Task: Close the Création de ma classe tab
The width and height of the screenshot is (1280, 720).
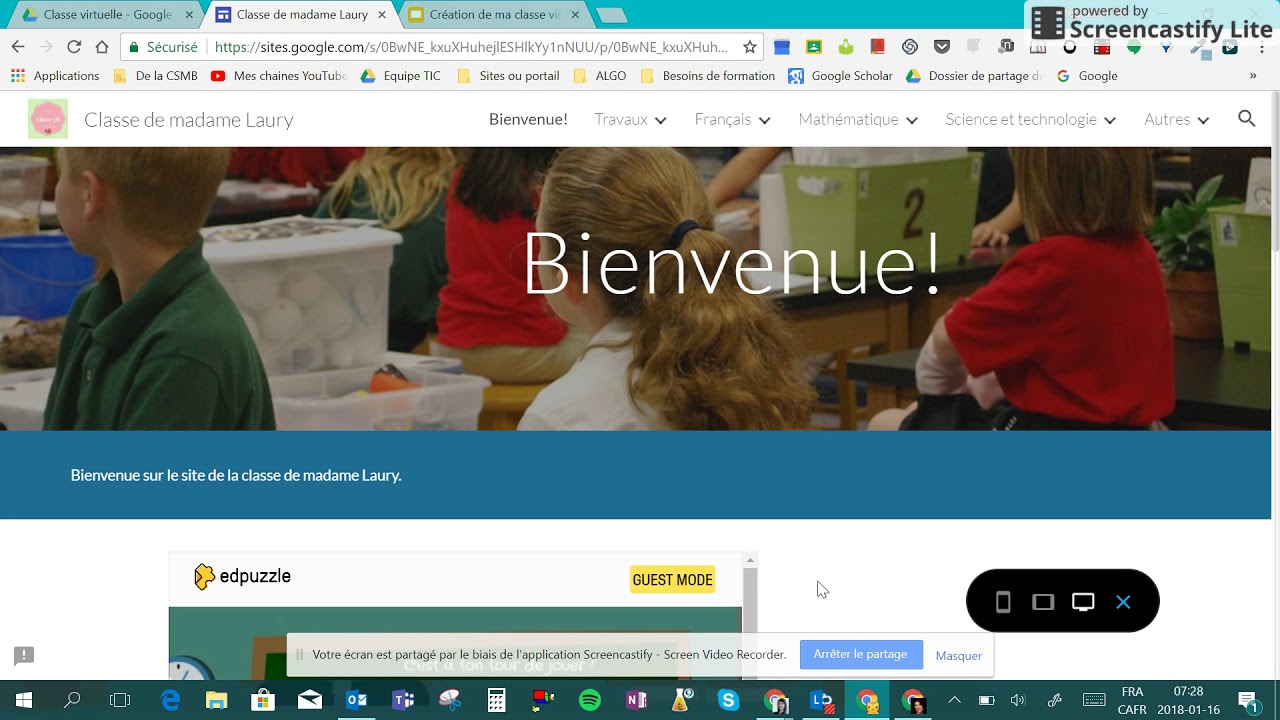Action: [575, 15]
